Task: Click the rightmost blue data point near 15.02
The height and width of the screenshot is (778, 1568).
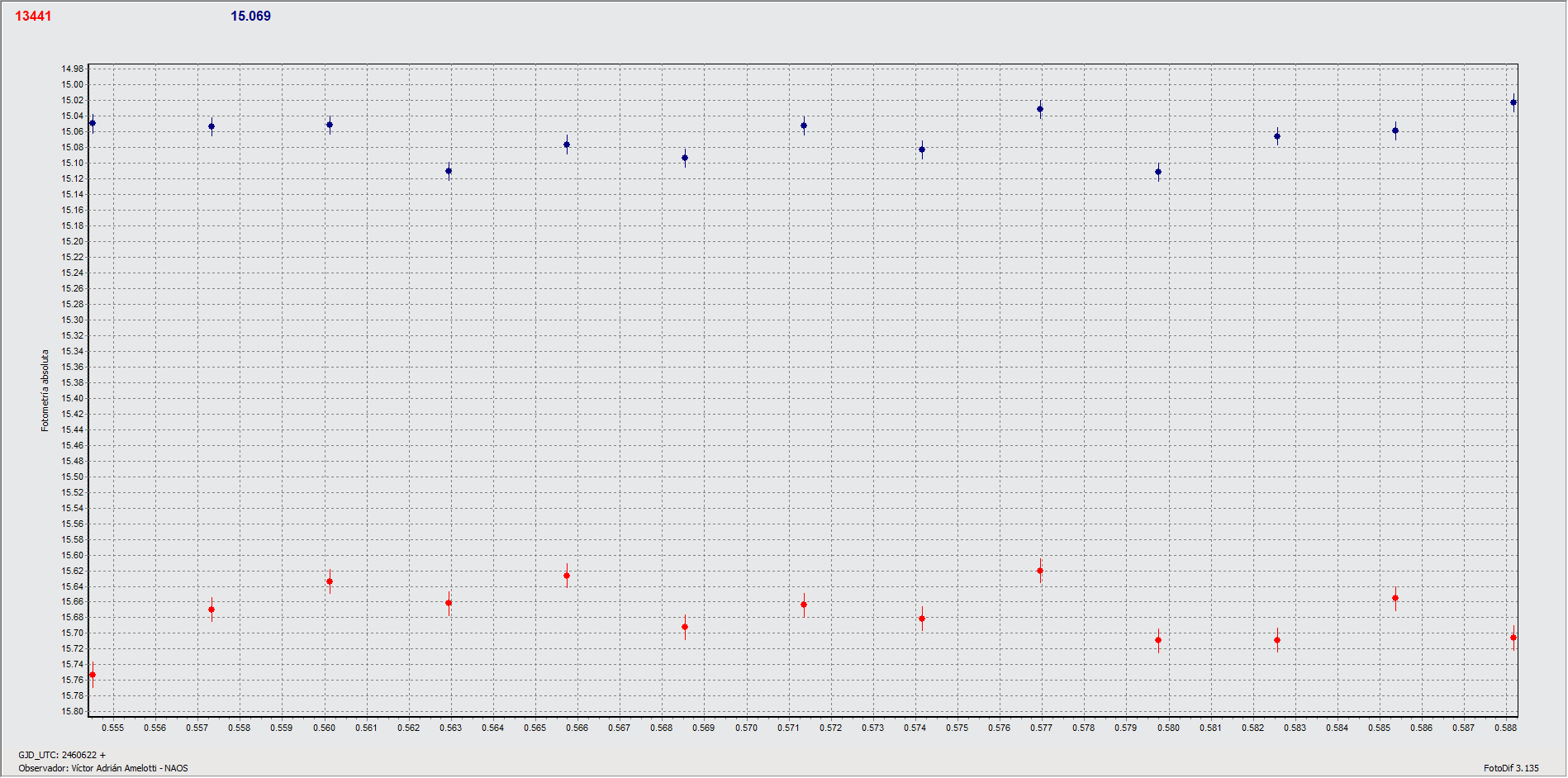Action: [x=1513, y=102]
